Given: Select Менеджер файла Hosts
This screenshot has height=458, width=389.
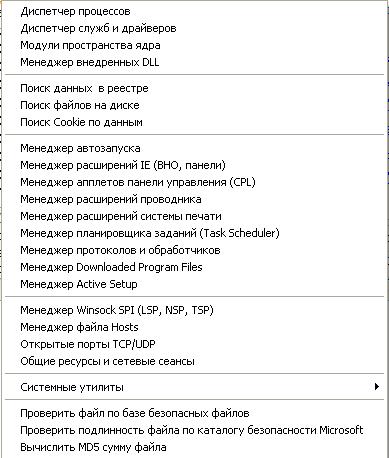Looking at the screenshot, I should point(194,327).
